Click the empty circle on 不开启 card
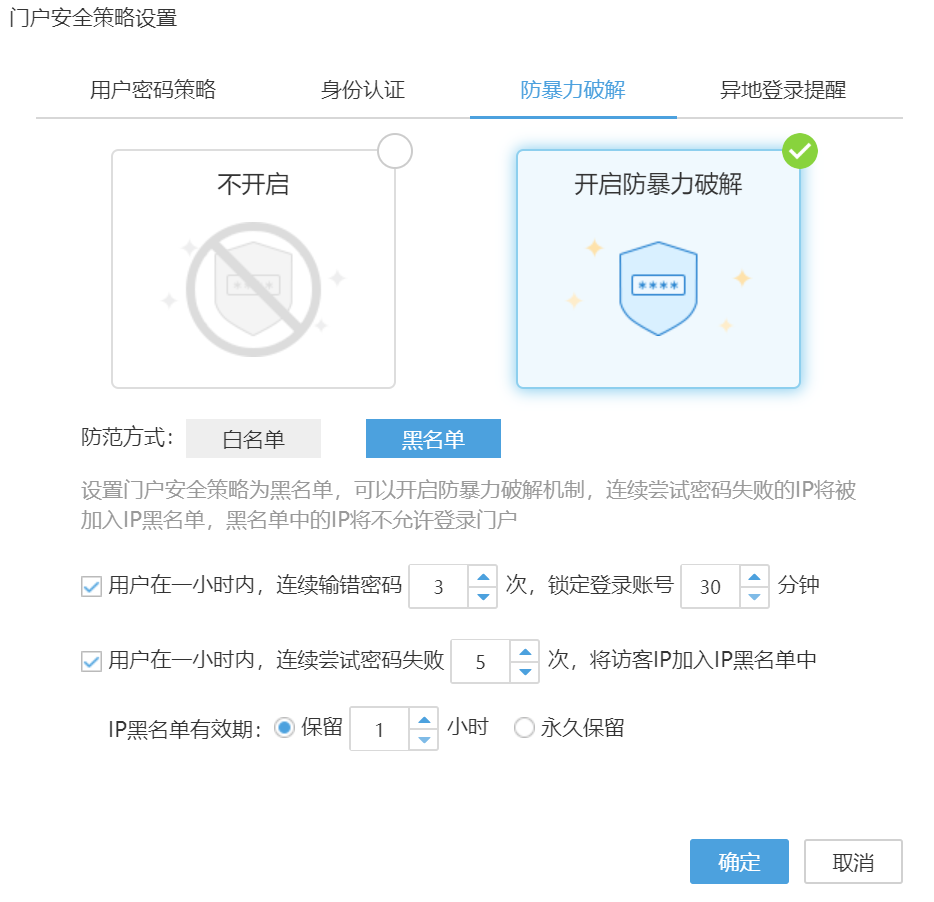The height and width of the screenshot is (902, 934). 395,151
